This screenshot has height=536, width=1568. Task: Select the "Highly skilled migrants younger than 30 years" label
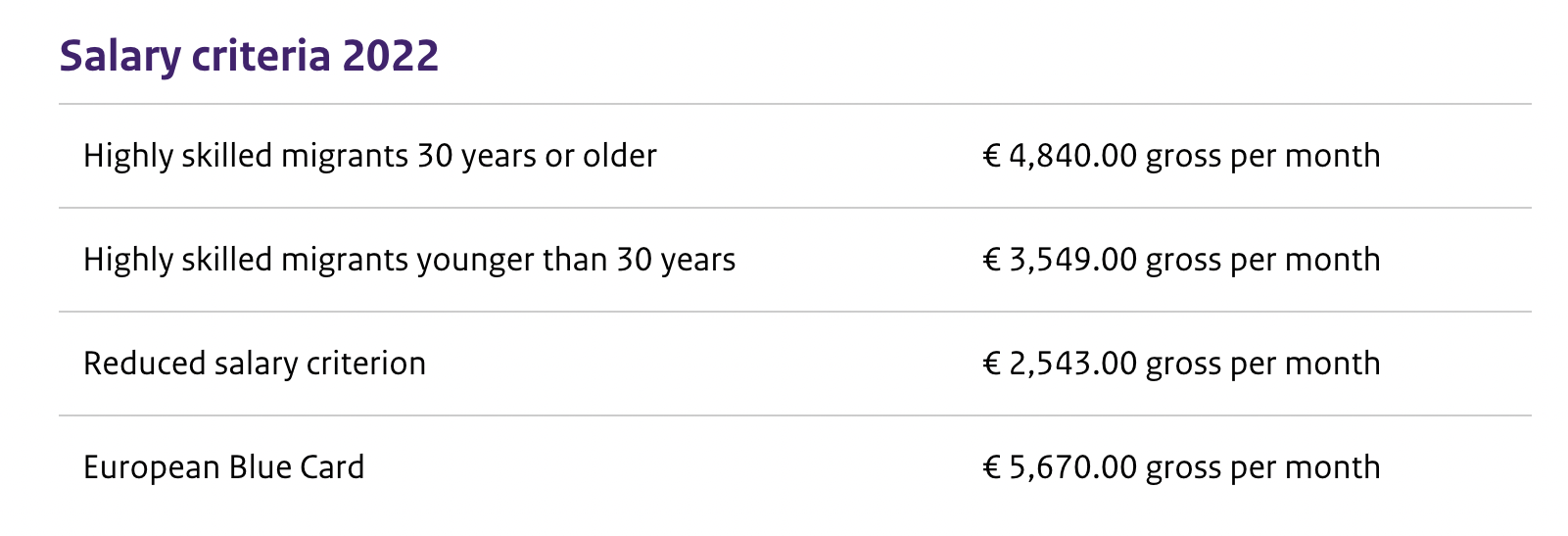[x=409, y=260]
